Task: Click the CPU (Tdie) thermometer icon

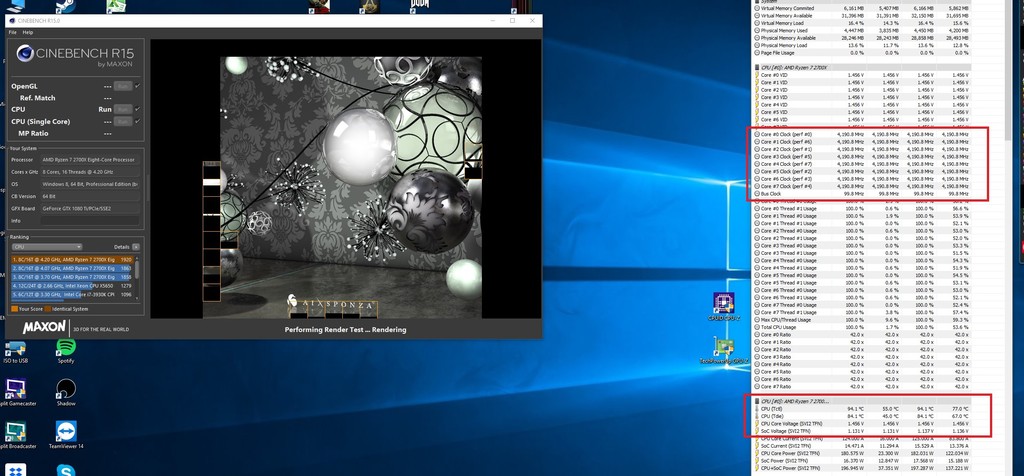Action: click(x=757, y=416)
